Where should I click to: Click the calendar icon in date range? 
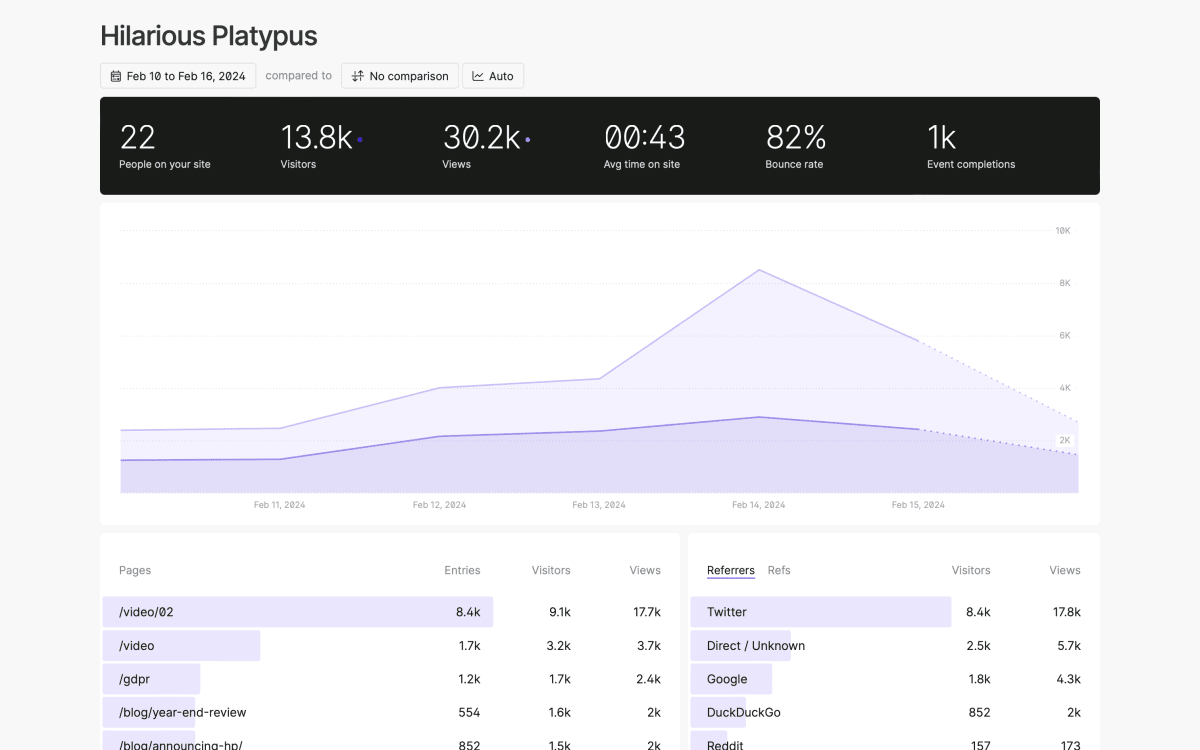pyautogui.click(x=116, y=76)
